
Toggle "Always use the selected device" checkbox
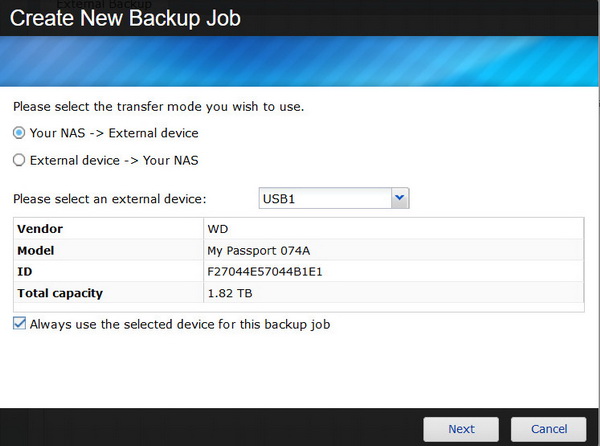[20, 324]
